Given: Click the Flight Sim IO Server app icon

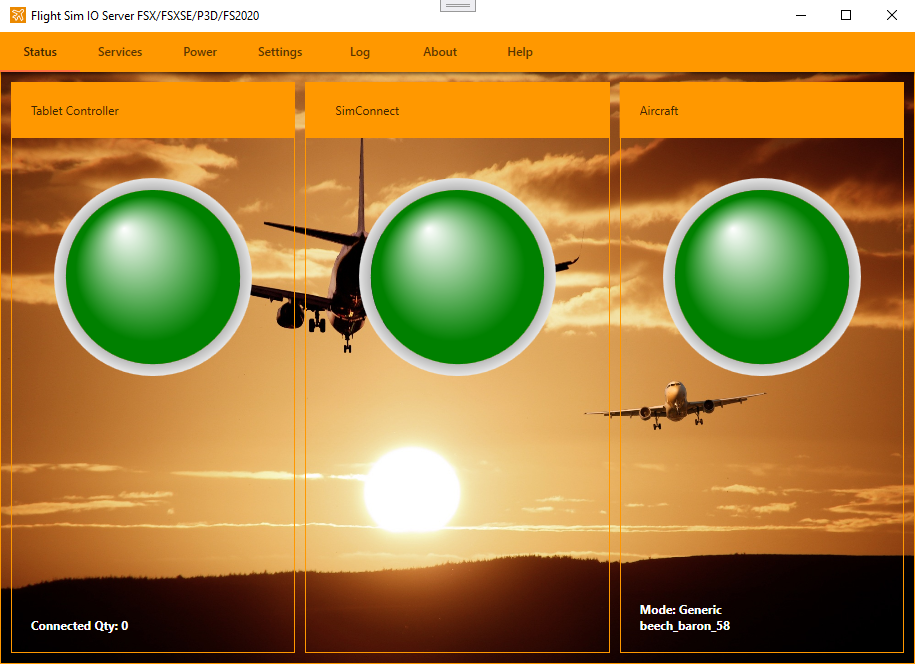Looking at the screenshot, I should (x=18, y=15).
